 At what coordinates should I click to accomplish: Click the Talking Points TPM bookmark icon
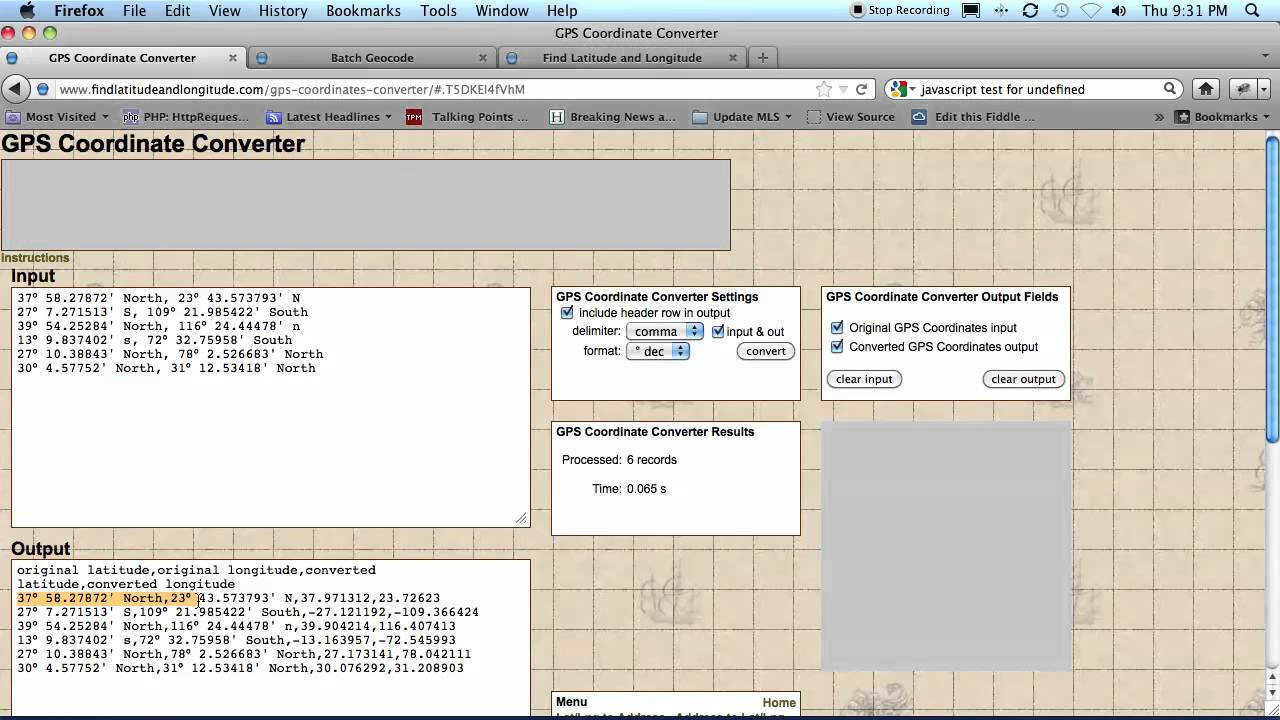[x=414, y=117]
